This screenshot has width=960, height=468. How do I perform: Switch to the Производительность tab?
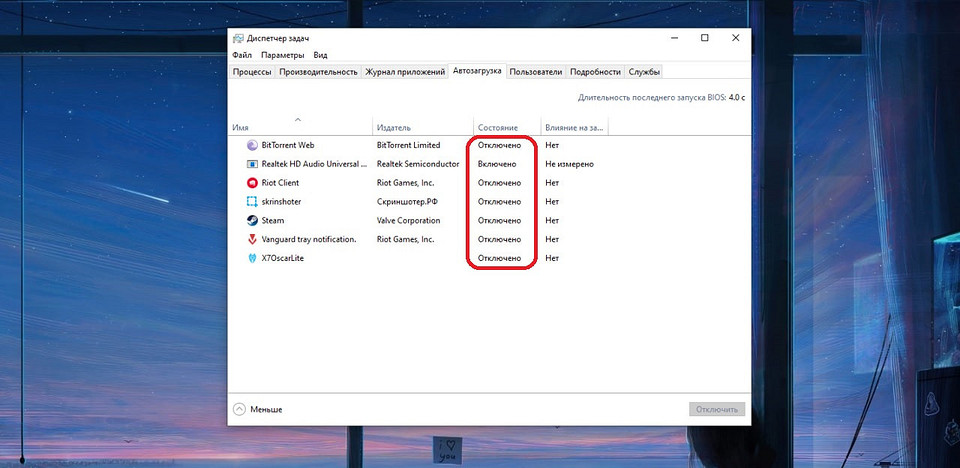coord(319,72)
